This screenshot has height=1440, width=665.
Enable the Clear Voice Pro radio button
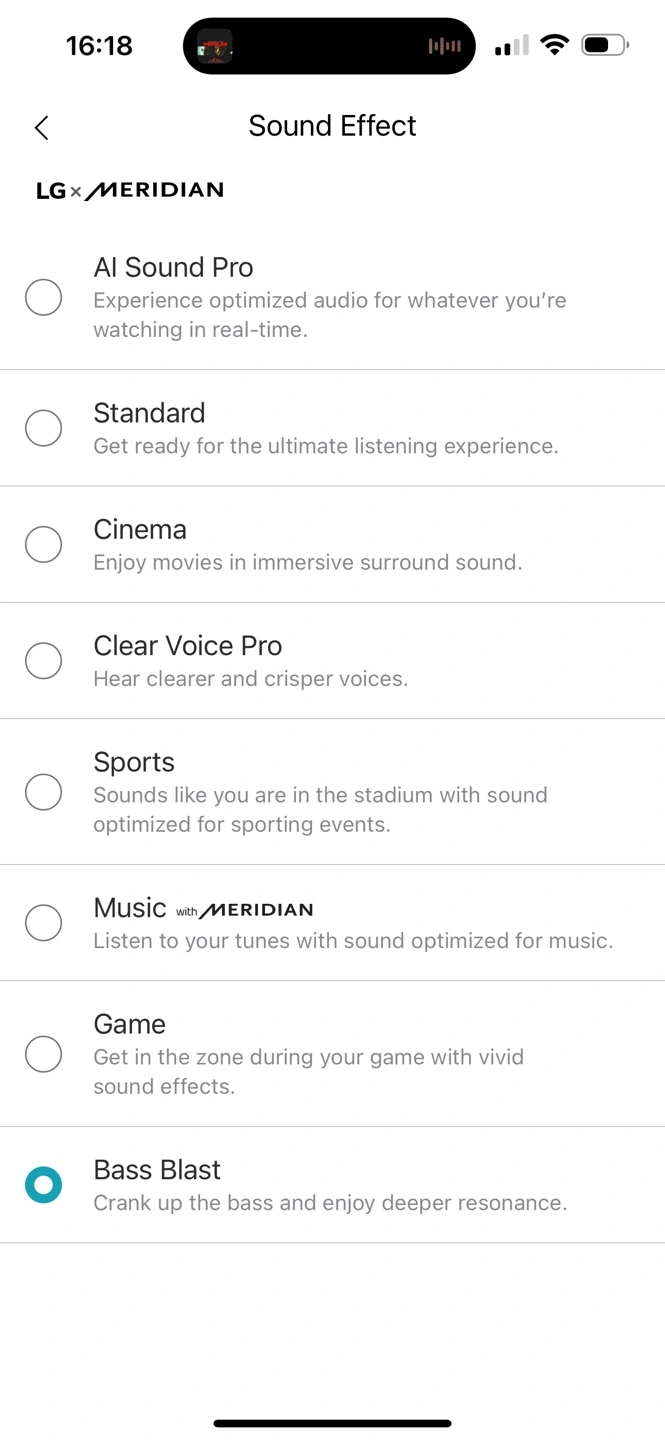click(43, 660)
